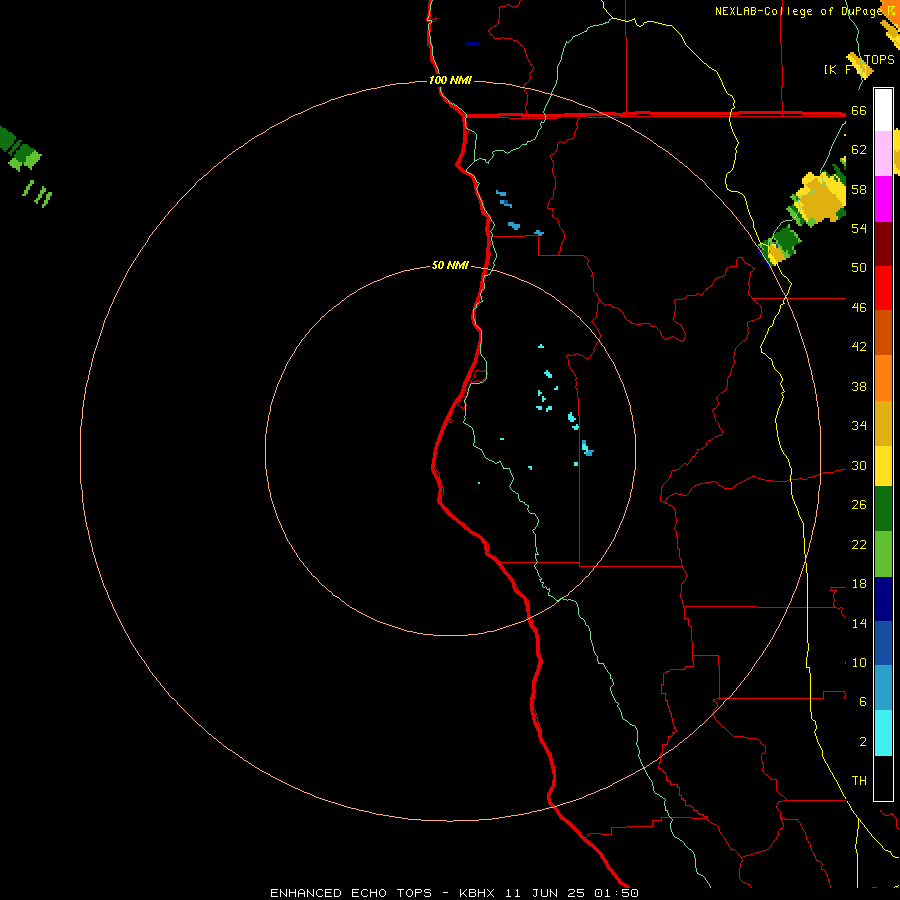Click the 26 scale label
The width and height of the screenshot is (900, 900).
pyautogui.click(x=859, y=505)
